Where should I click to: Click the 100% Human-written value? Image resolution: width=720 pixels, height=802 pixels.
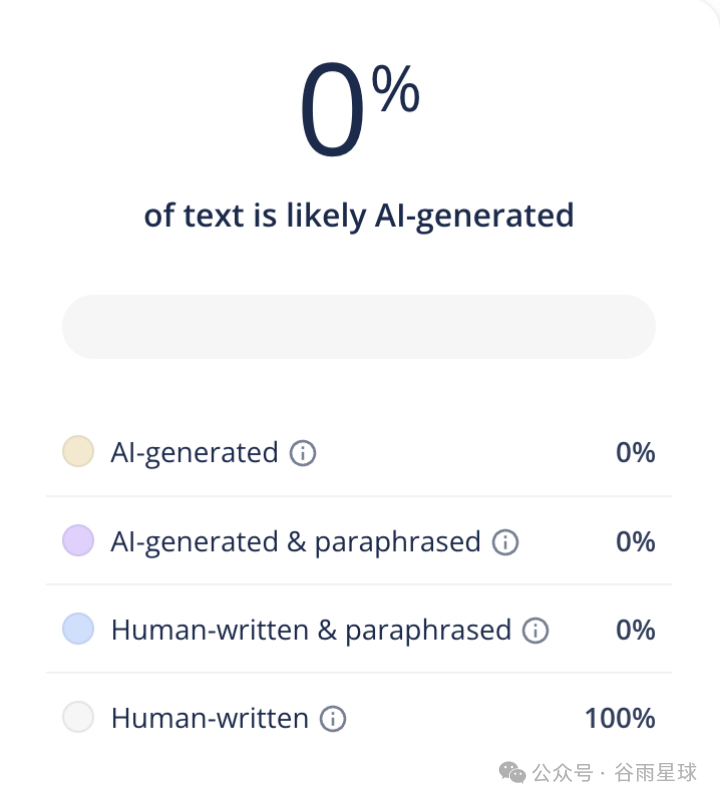point(620,718)
